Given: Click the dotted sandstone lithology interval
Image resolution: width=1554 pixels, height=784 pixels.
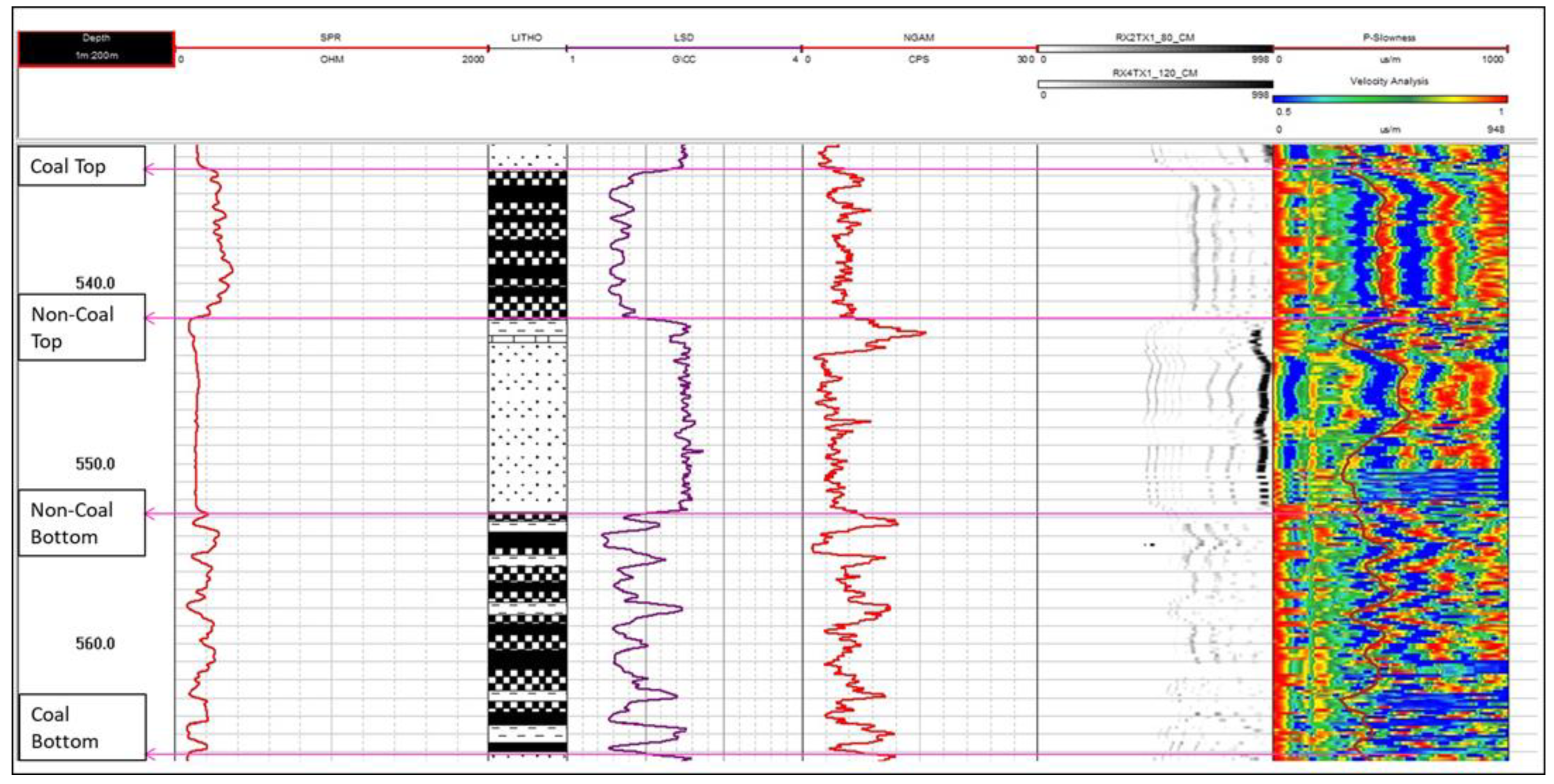Looking at the screenshot, I should [527, 427].
